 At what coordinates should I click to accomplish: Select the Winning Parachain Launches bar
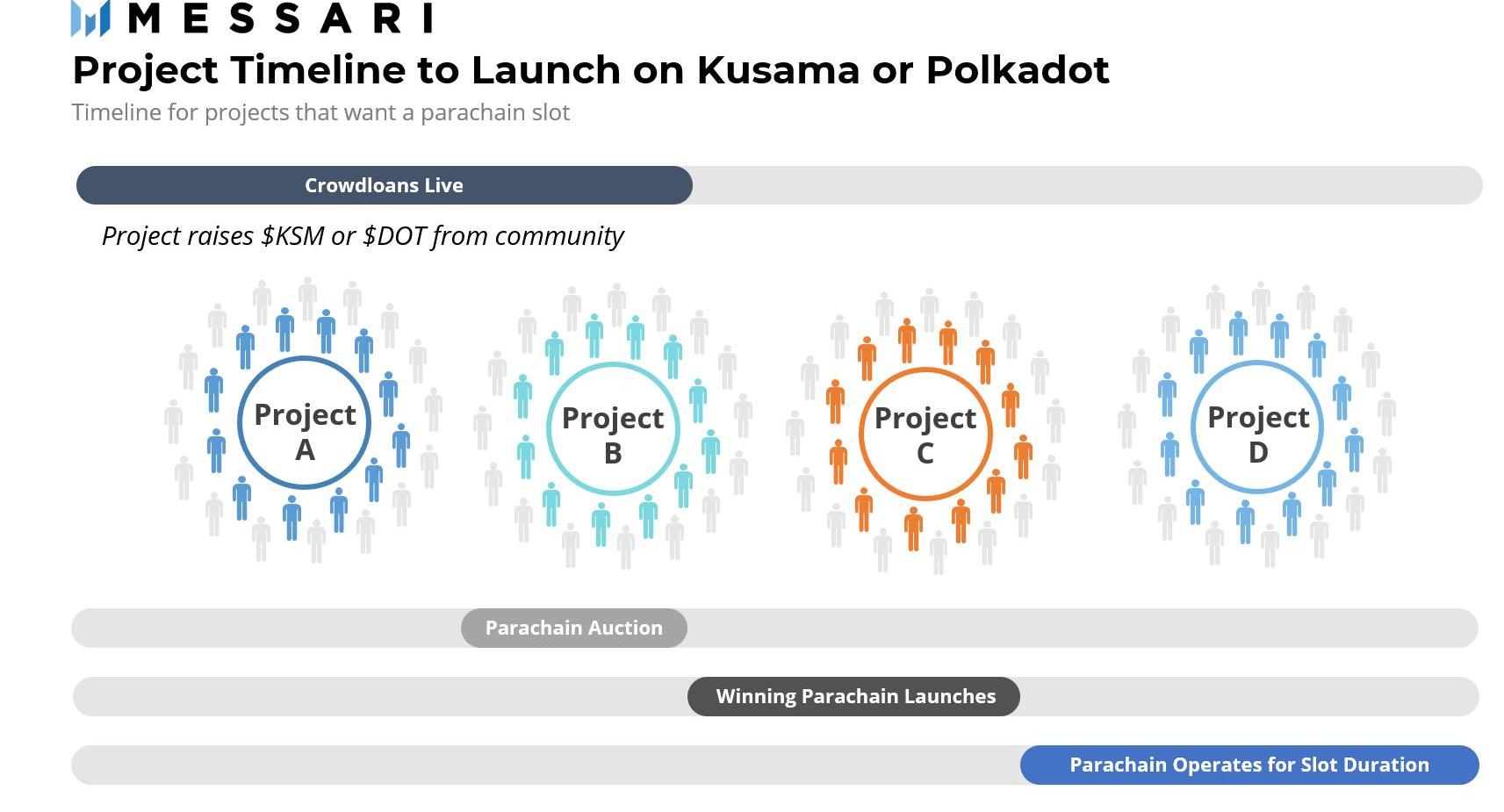pyautogui.click(x=854, y=696)
